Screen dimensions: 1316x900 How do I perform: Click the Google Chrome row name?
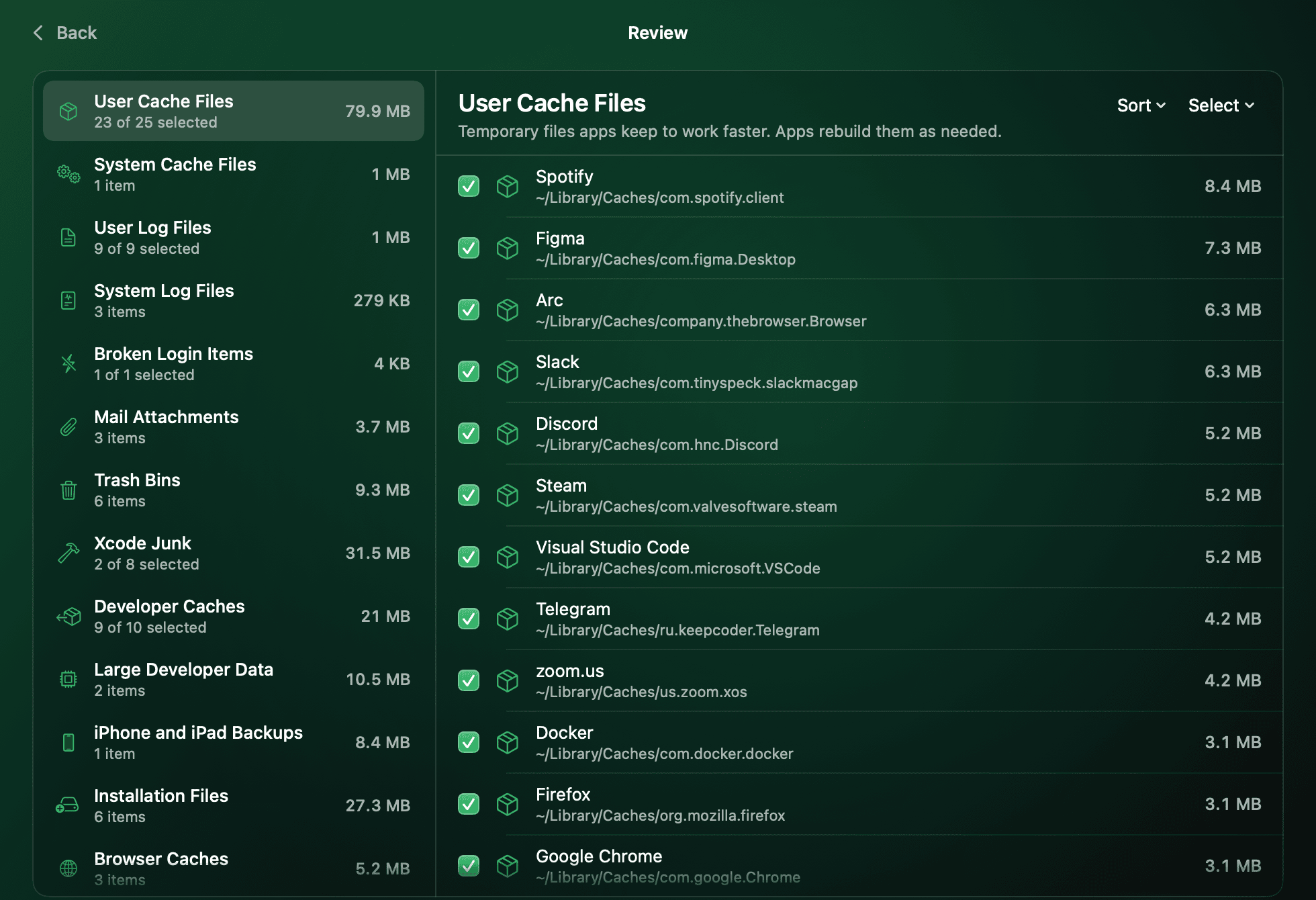(599, 856)
